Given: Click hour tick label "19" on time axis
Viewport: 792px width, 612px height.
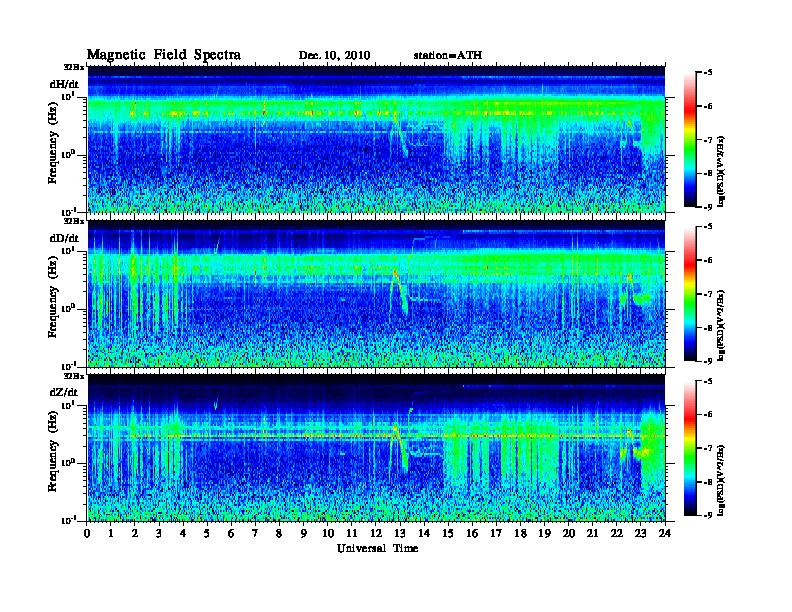Looking at the screenshot, I should [544, 533].
